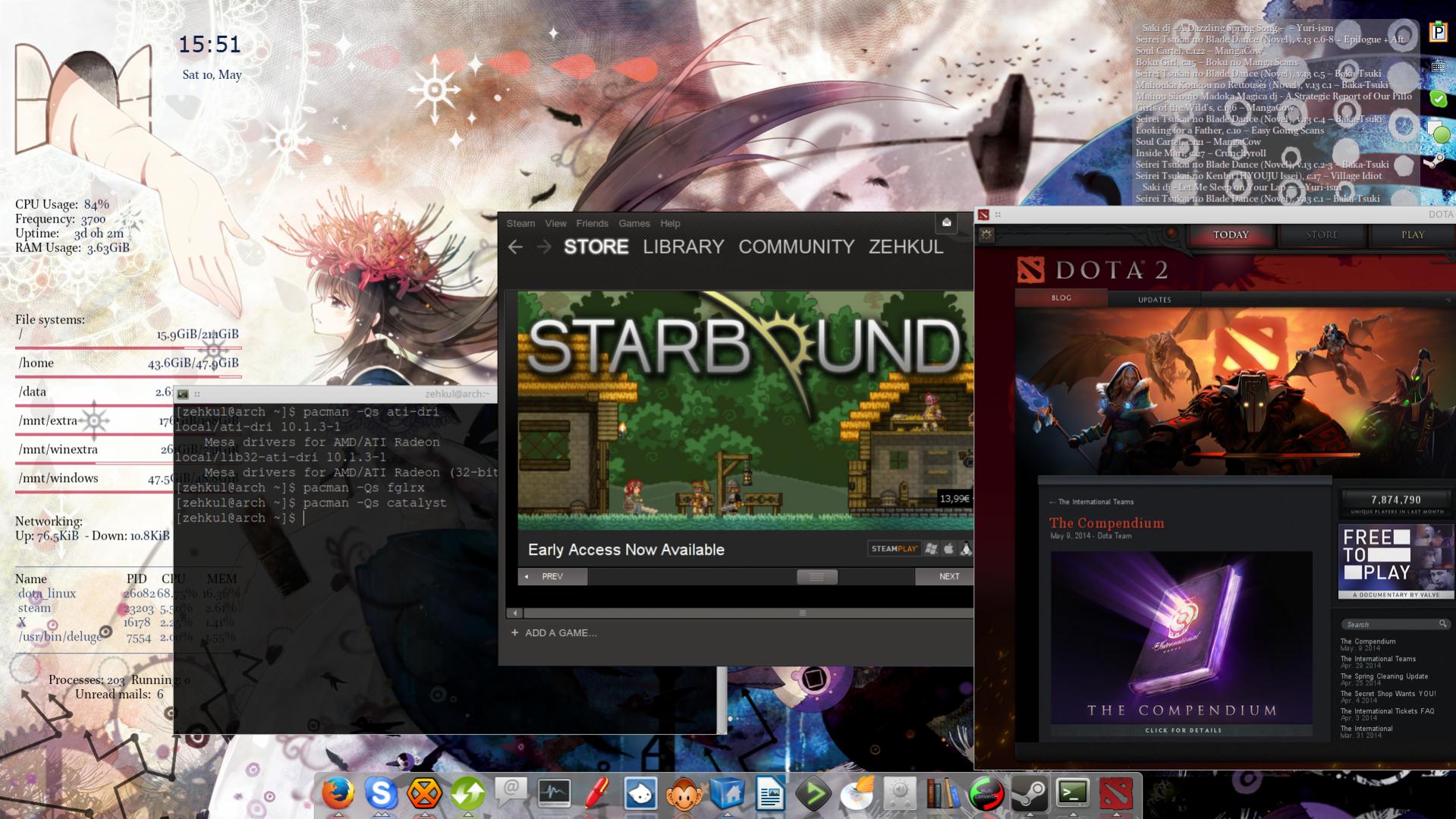Open Steam inbox notification icon
1456x819 pixels.
click(x=946, y=222)
